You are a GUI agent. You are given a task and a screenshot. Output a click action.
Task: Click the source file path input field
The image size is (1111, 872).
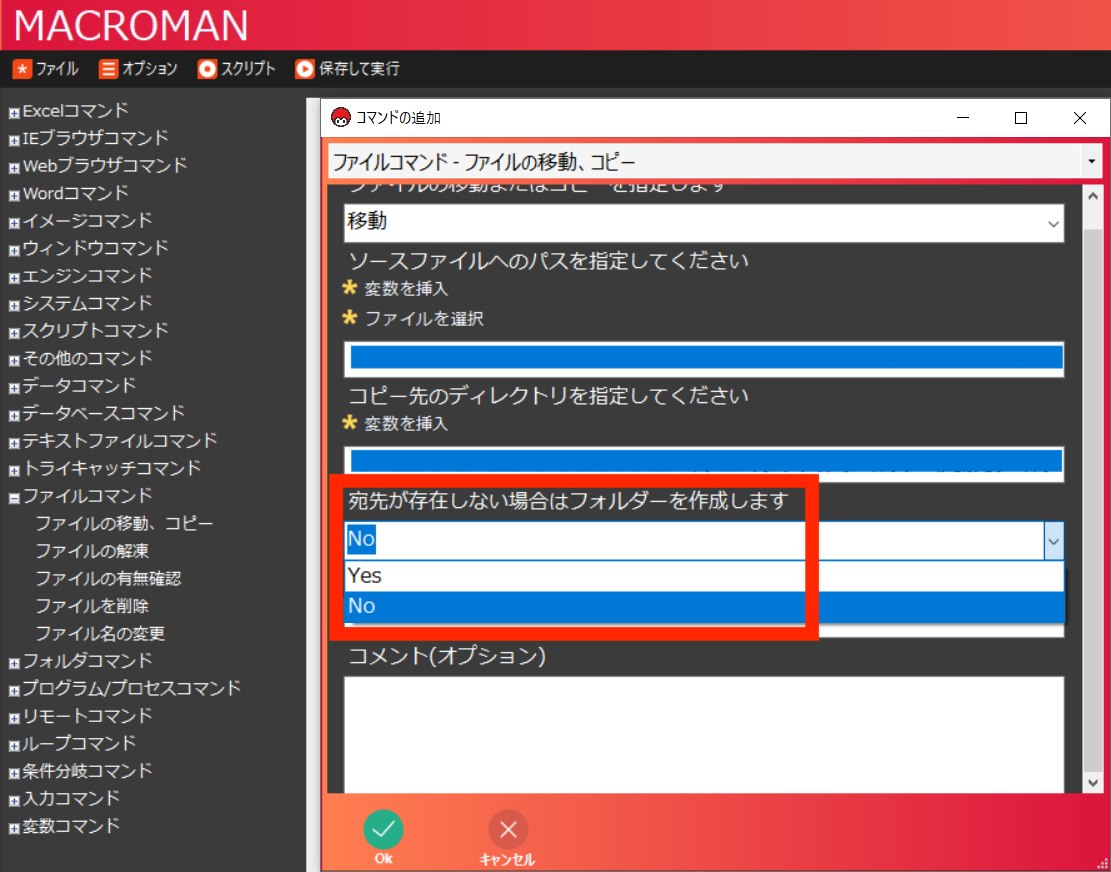coord(704,358)
